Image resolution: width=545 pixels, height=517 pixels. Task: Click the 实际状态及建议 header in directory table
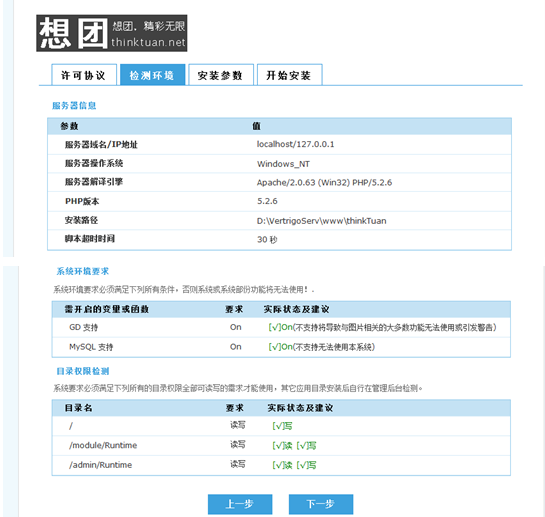[x=300, y=408]
